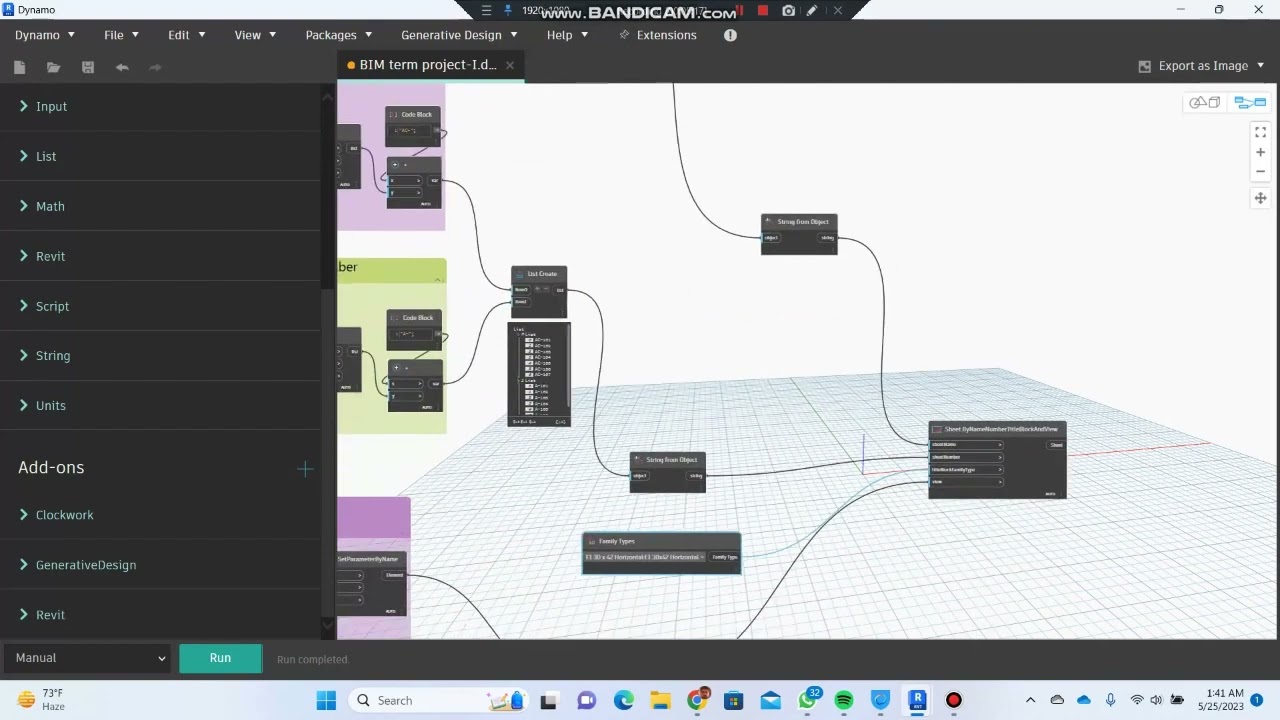The height and width of the screenshot is (720, 1280).
Task: Activate the pan mode icon
Action: (1260, 198)
